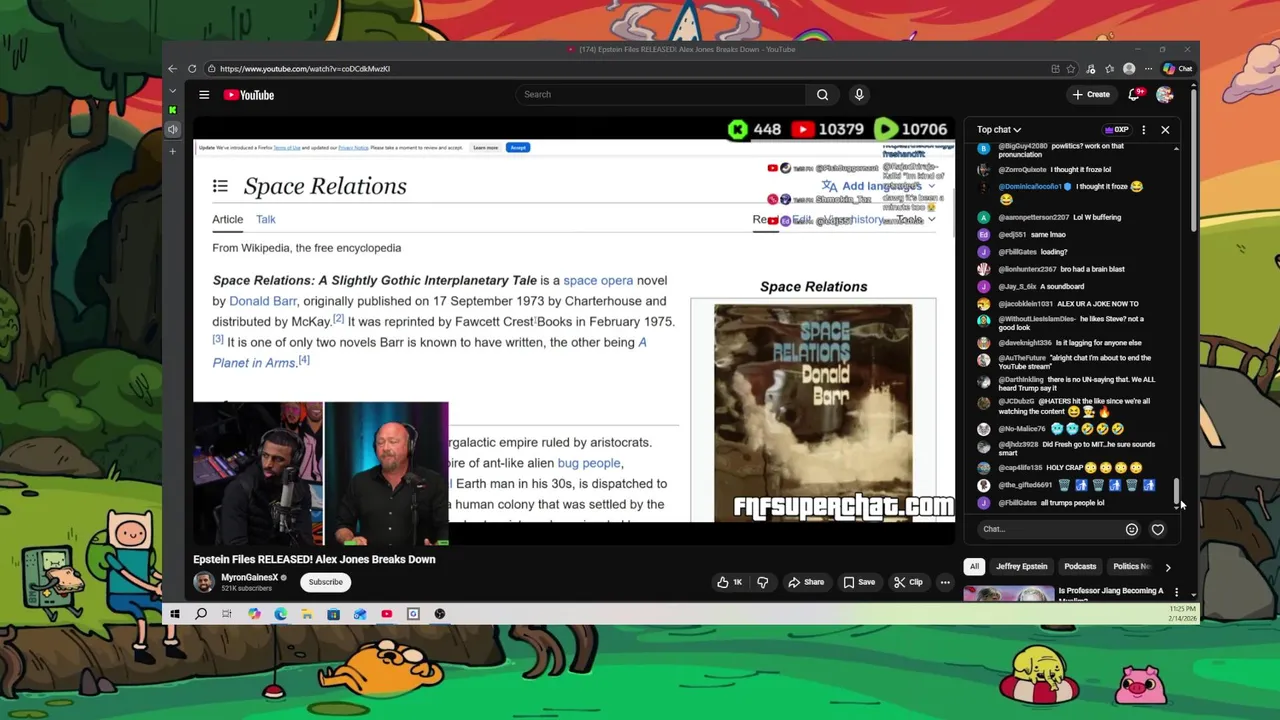Image resolution: width=1280 pixels, height=720 pixels.
Task: Like the video with thumbs up
Action: pos(729,582)
